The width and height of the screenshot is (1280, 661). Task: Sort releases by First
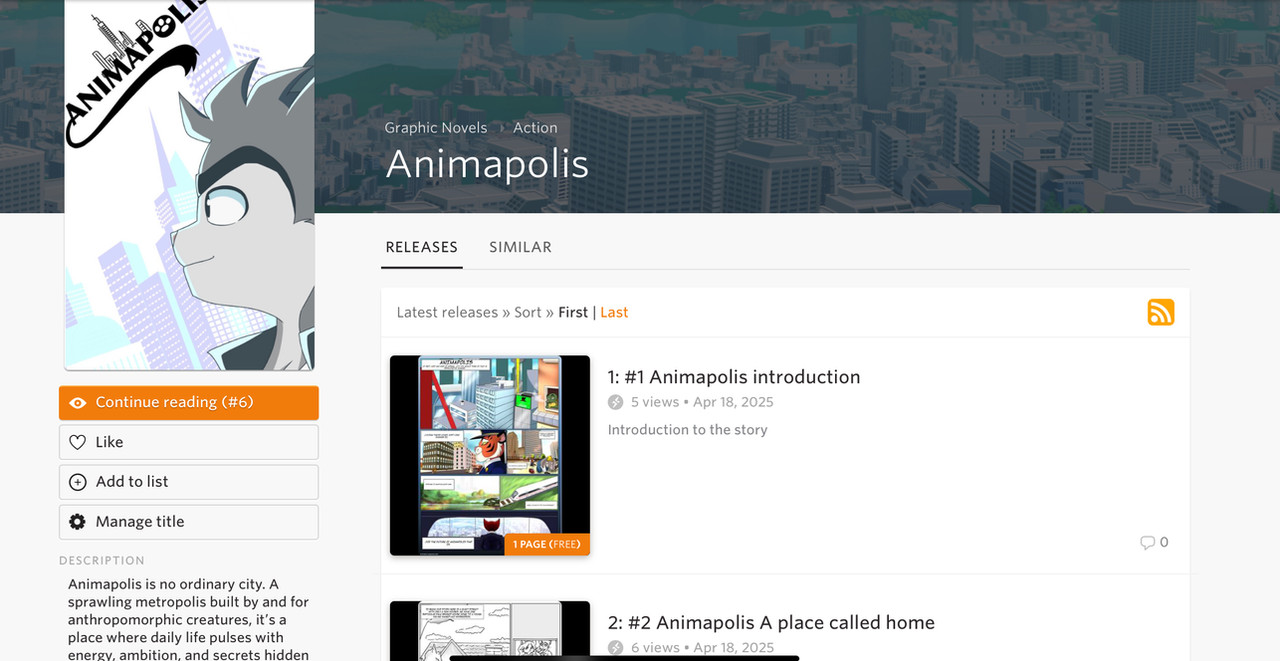[573, 312]
